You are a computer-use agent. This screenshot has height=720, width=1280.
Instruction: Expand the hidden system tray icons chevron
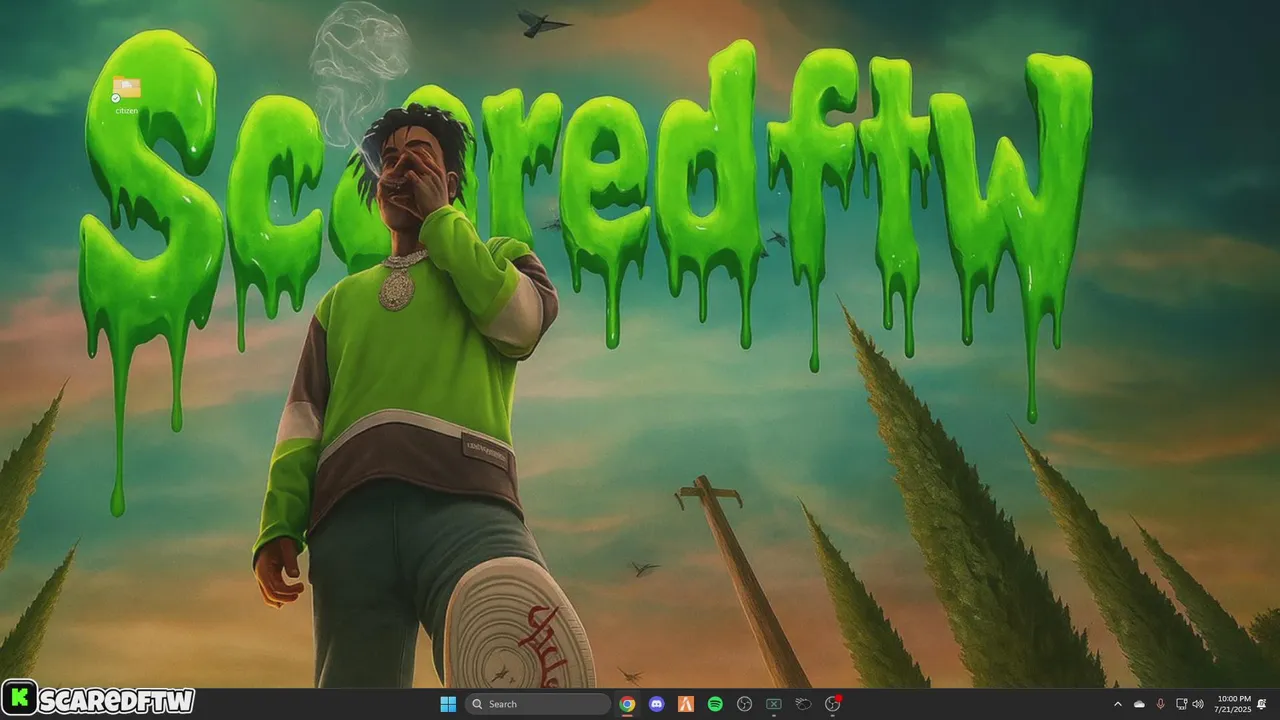pos(1118,704)
